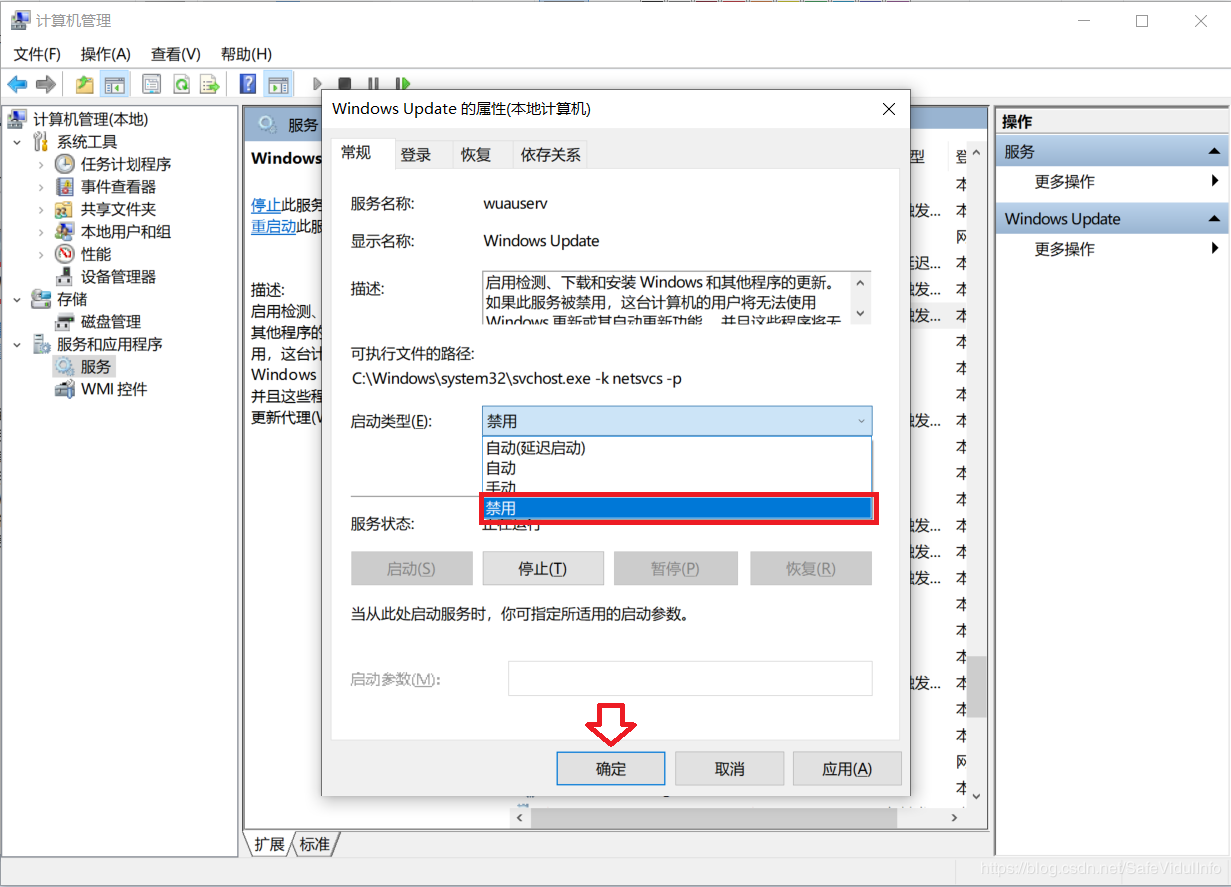Viewport: 1231px width, 887px height.
Task: Collapse the 服务和应用程序 tree node
Action: coord(17,344)
